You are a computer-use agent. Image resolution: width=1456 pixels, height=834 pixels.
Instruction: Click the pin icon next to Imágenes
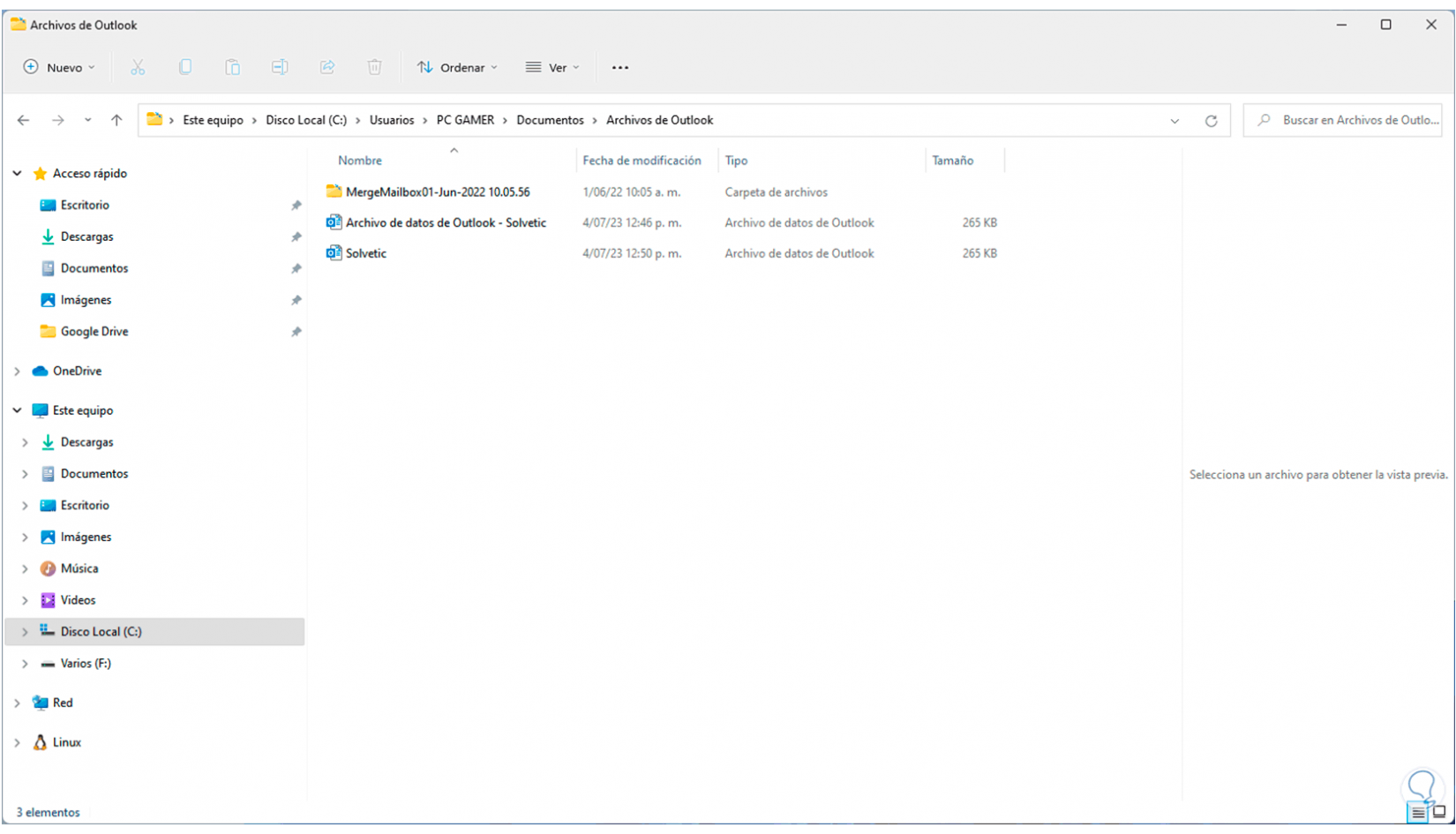[x=296, y=300]
